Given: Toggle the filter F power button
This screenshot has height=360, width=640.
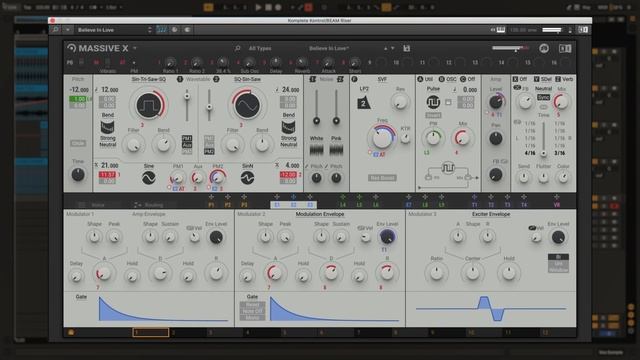Looking at the screenshot, I should coord(354,79).
